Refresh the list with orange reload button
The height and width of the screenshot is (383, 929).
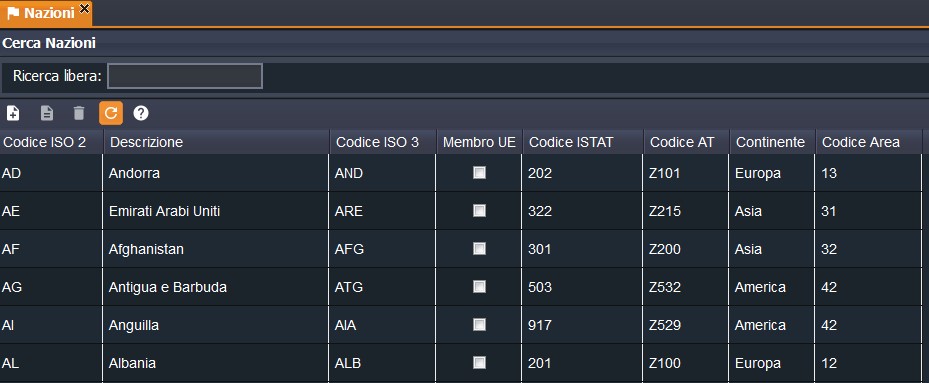(x=111, y=113)
